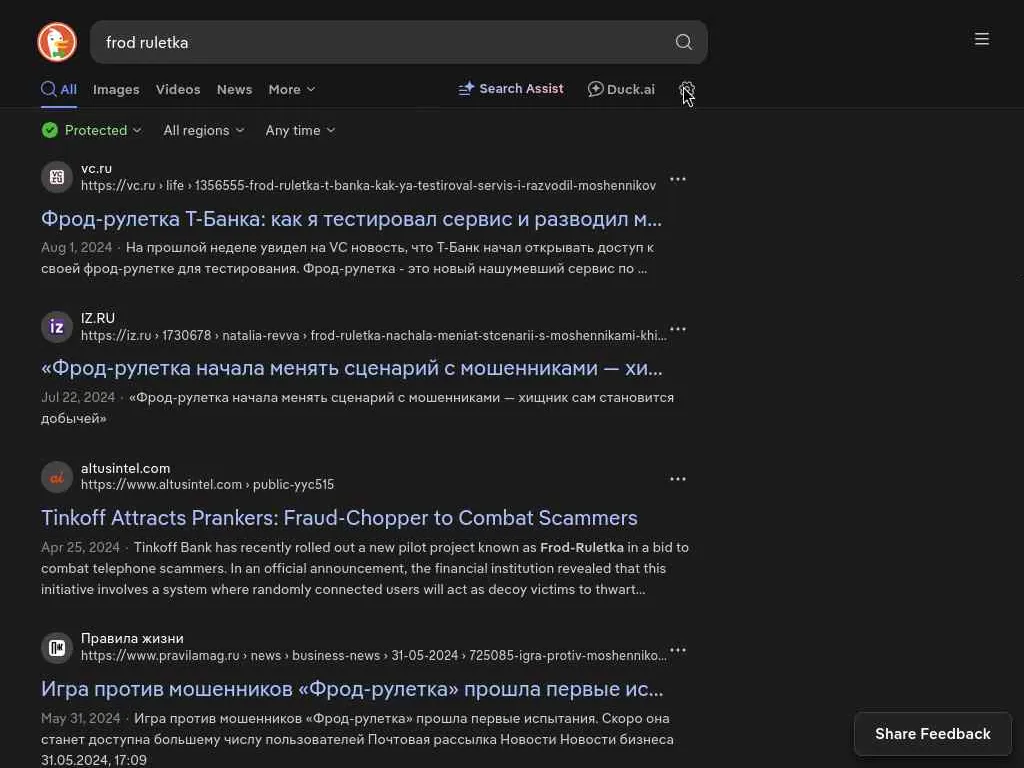Open more options for vc.ru result
Viewport: 1024px width, 768px height.
[678, 179]
